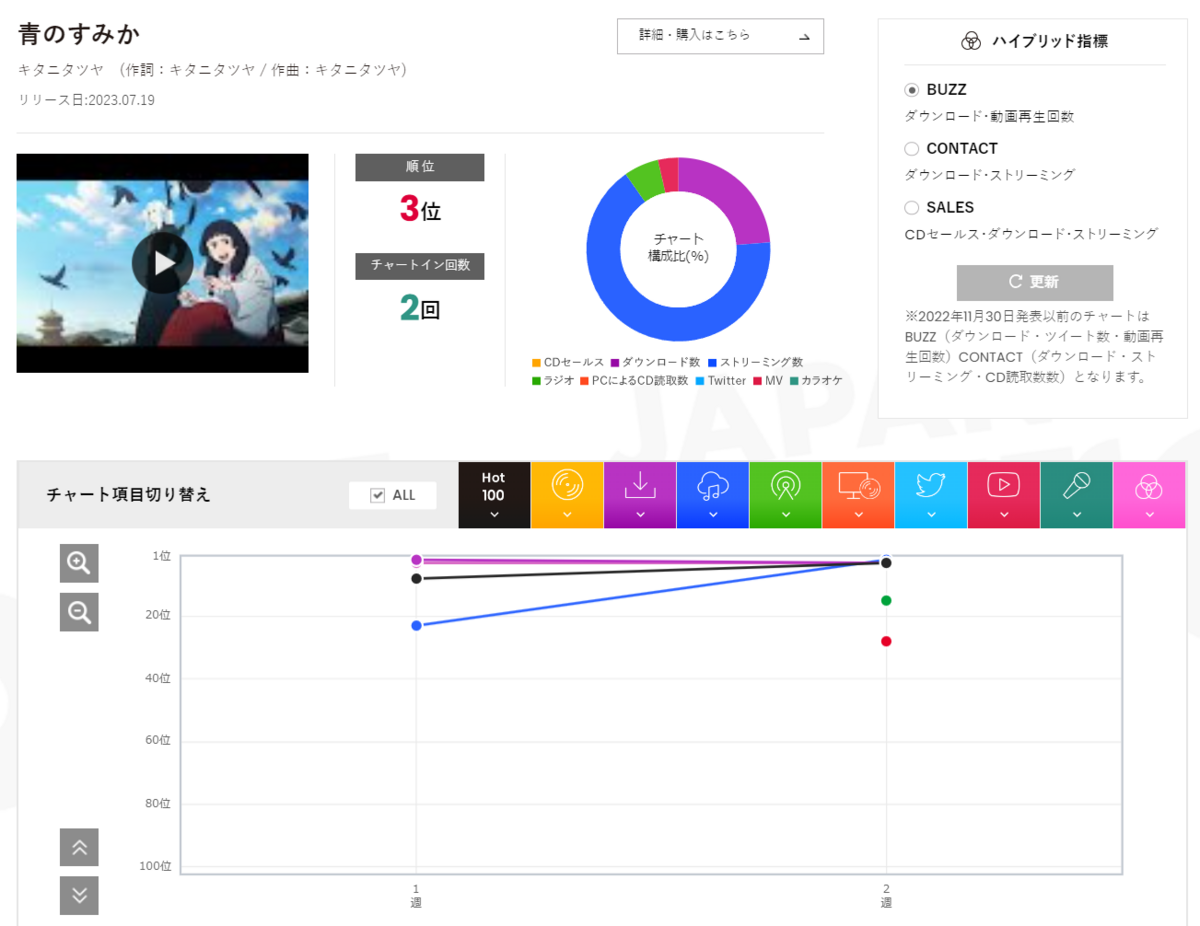Click the green radio segment of donut chart
This screenshot has height=926, width=1200.
645,180
